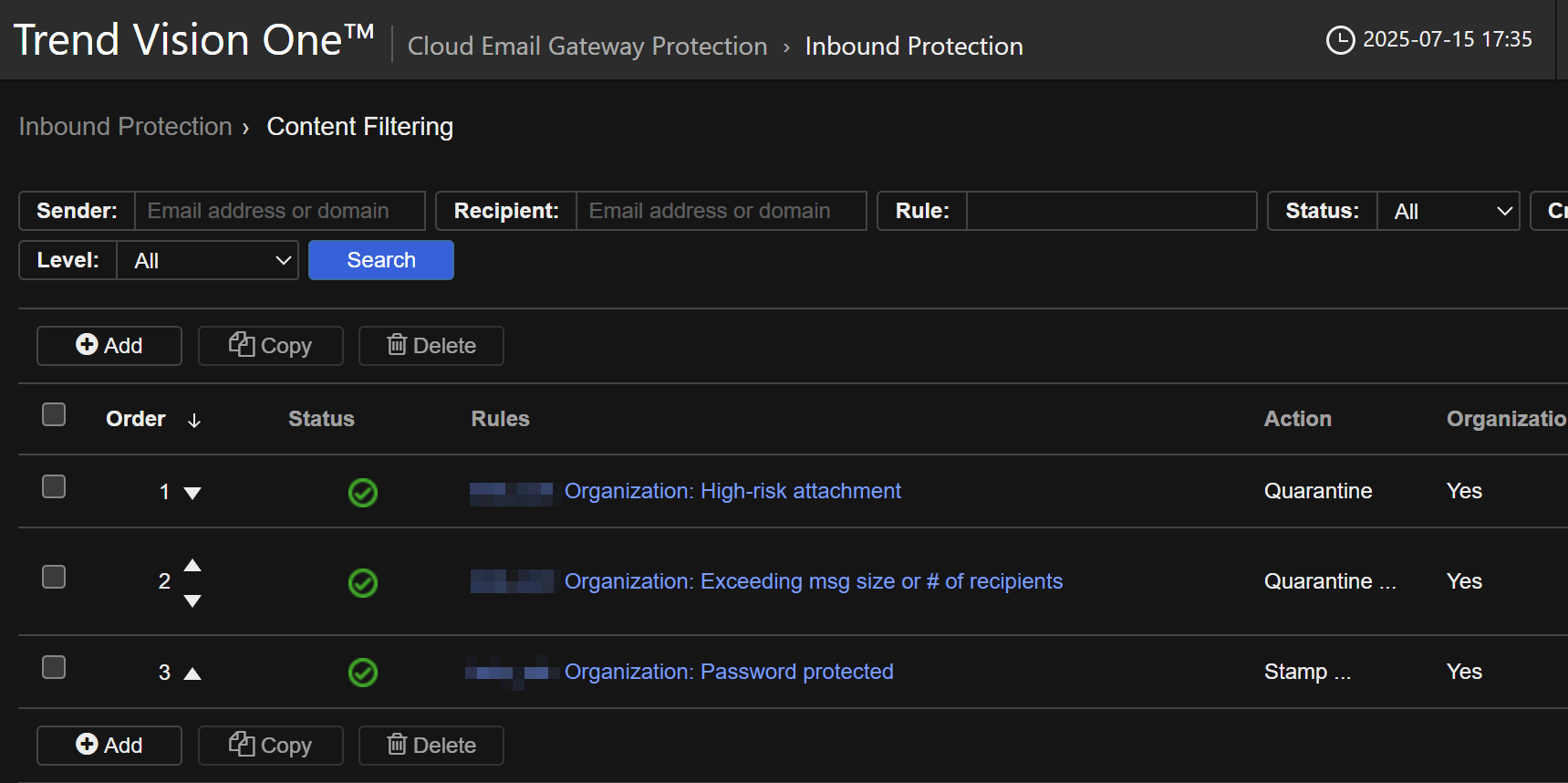Move rule 1 down with arrow
Viewport: 1568px width, 783px height.
pyautogui.click(x=192, y=493)
